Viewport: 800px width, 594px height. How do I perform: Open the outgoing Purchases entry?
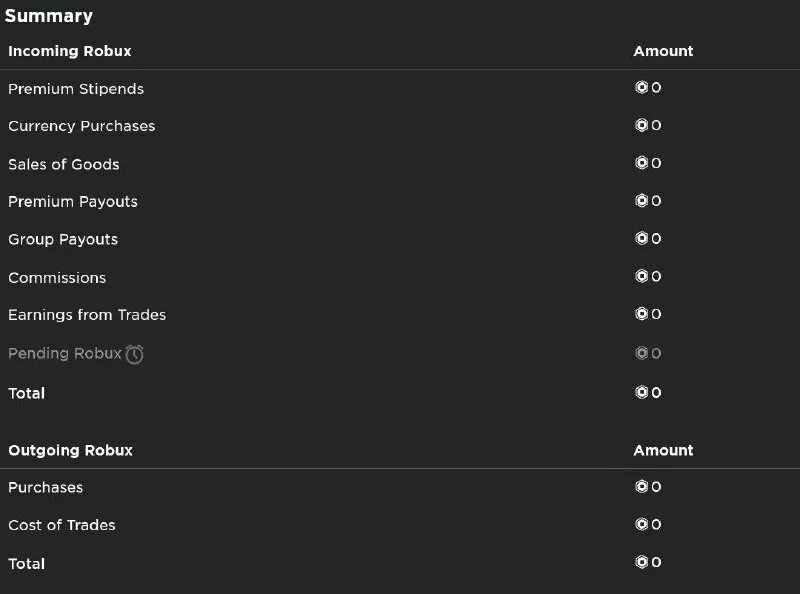(45, 488)
